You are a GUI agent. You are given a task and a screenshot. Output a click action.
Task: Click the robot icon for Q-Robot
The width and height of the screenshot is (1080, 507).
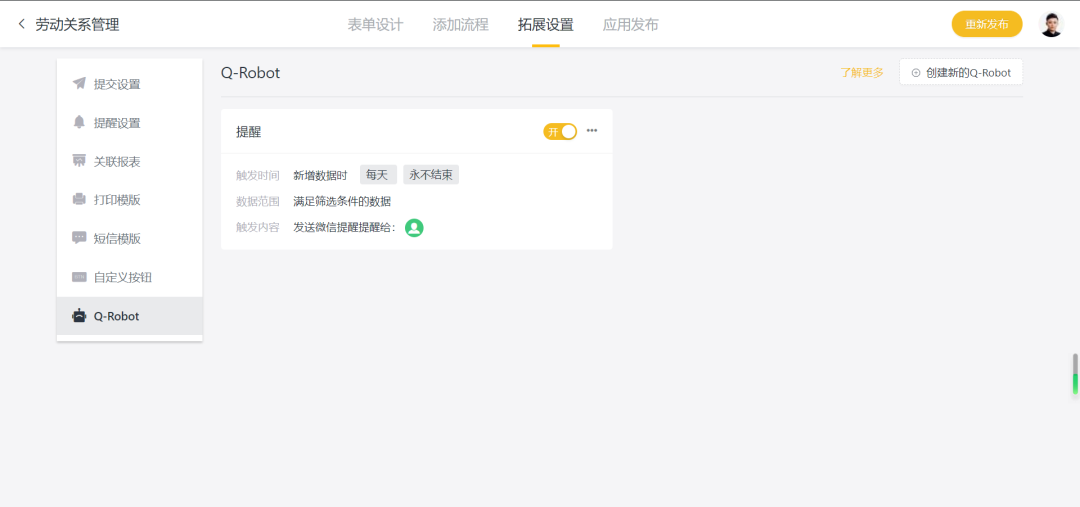coord(79,315)
